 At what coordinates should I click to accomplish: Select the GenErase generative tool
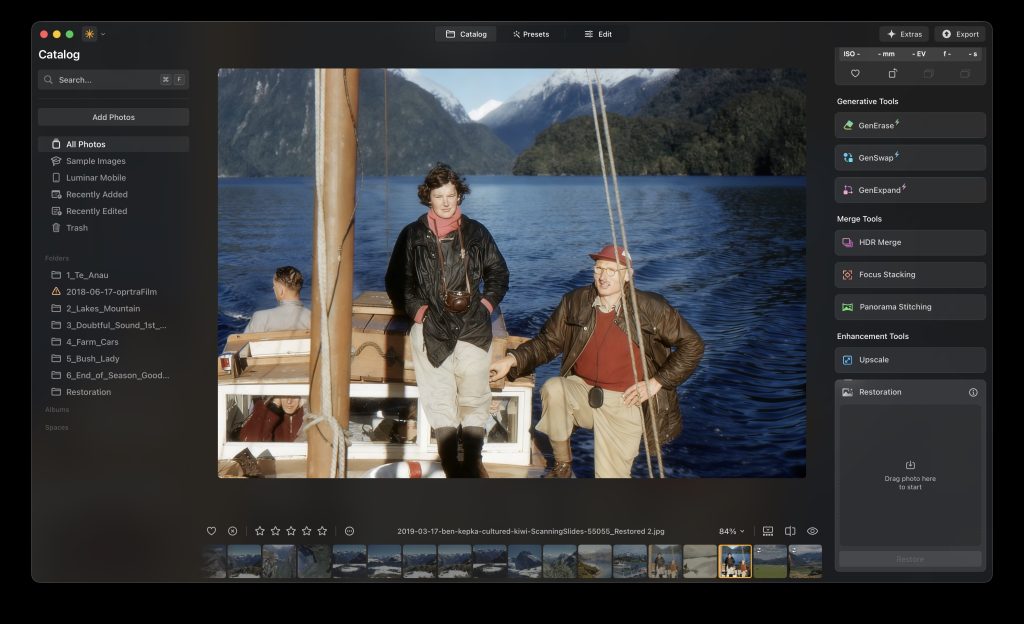click(909, 125)
